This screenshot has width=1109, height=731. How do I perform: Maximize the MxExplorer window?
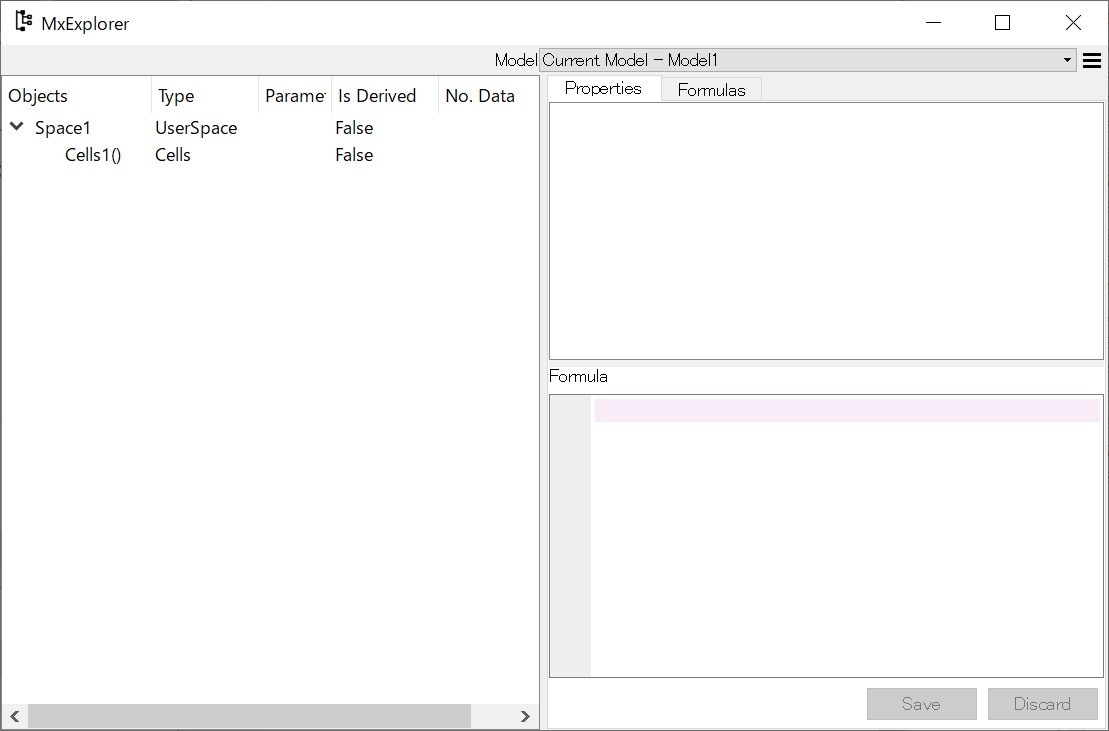click(x=1002, y=23)
